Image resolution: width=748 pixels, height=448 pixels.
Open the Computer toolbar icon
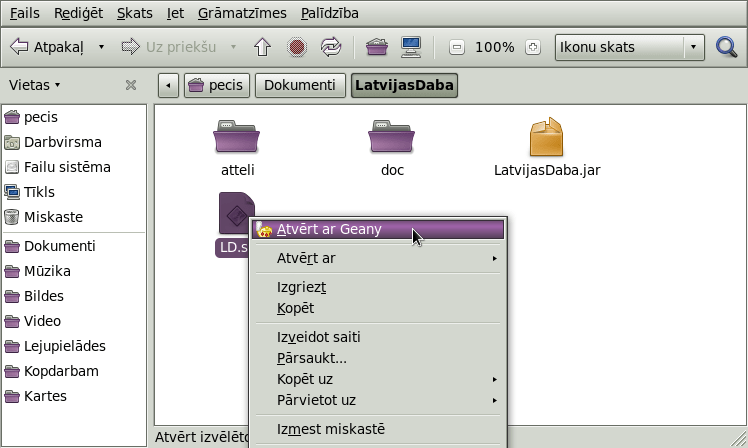(411, 47)
